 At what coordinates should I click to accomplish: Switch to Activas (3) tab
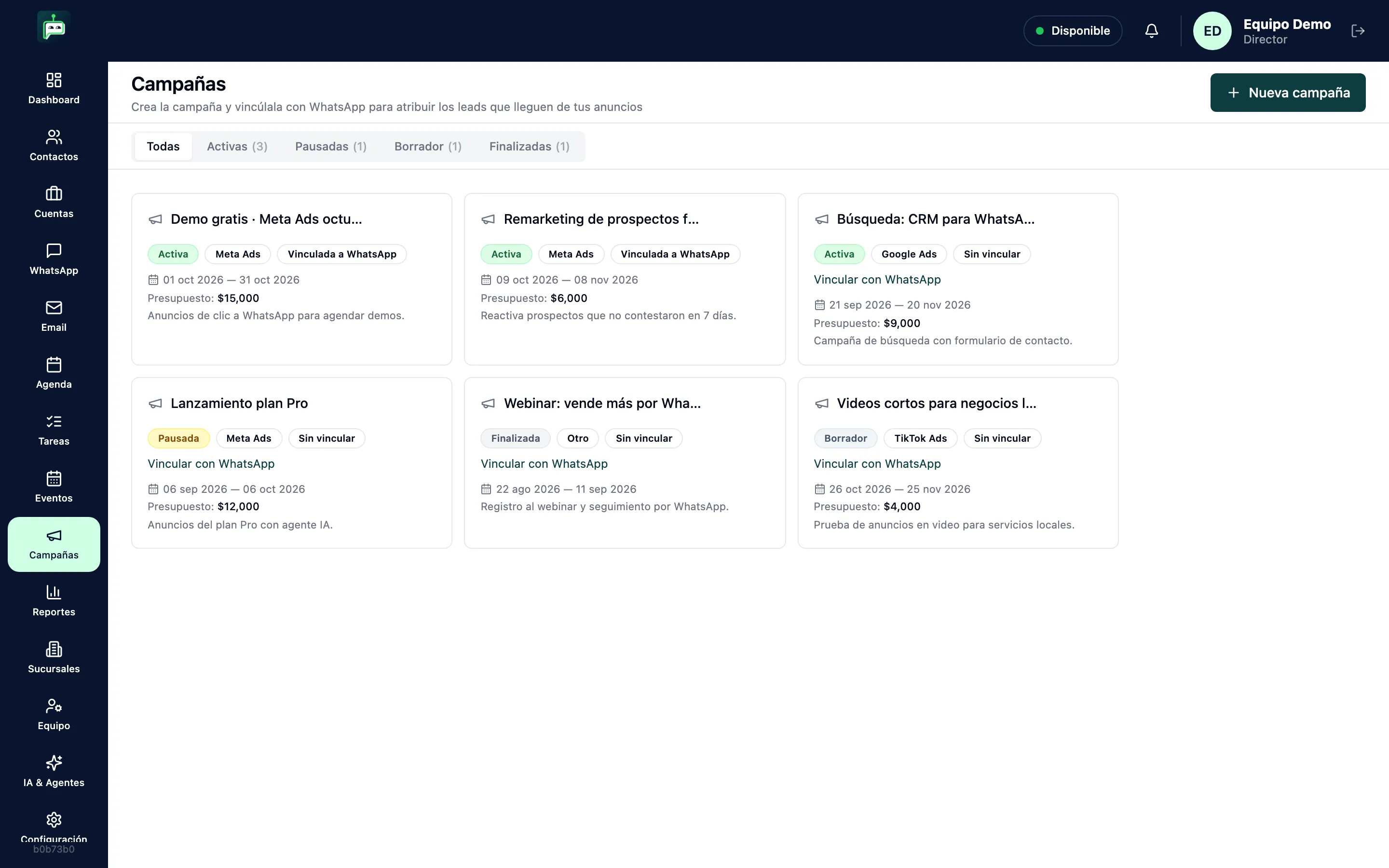tap(237, 147)
